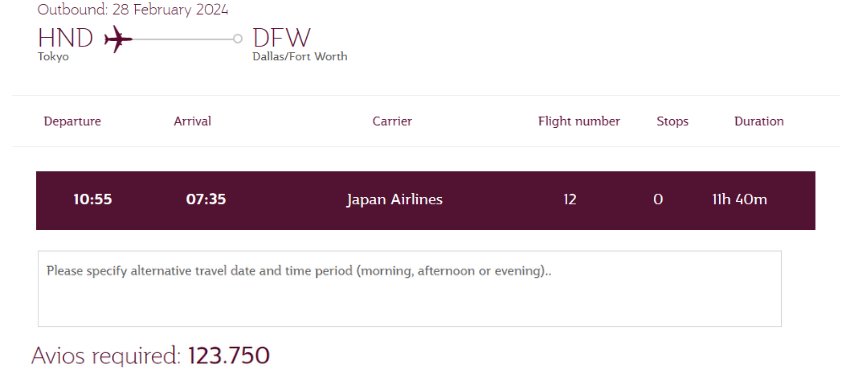The height and width of the screenshot is (380, 850).
Task: Click the Duration column header
Action: coord(759,121)
